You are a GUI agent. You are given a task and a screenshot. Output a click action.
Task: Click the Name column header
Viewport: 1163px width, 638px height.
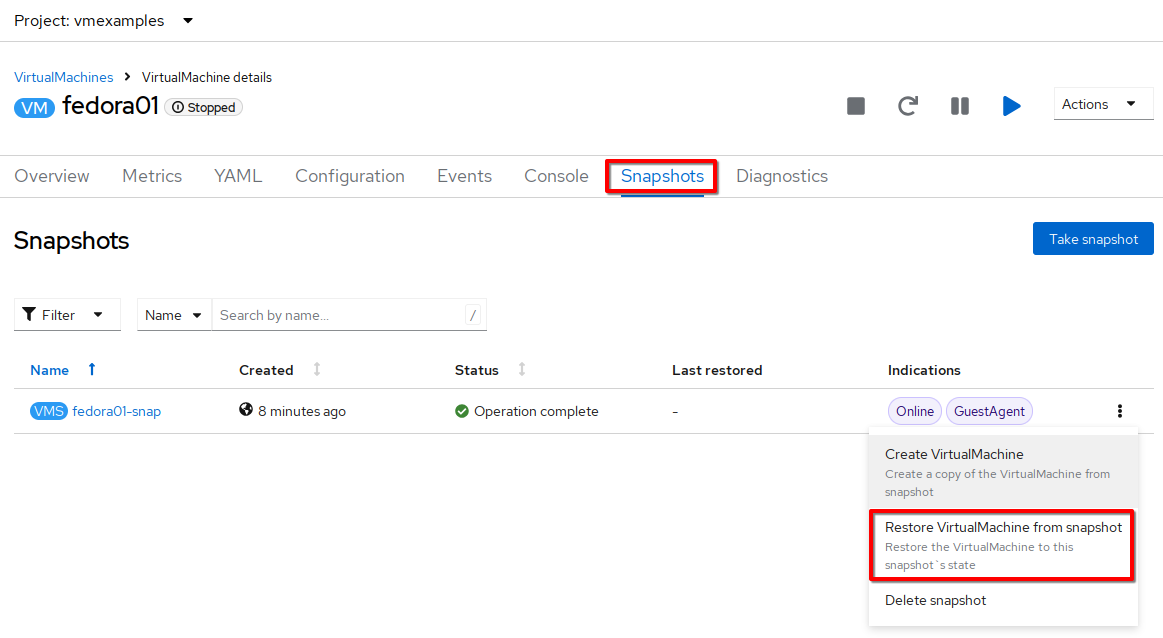pyautogui.click(x=50, y=370)
